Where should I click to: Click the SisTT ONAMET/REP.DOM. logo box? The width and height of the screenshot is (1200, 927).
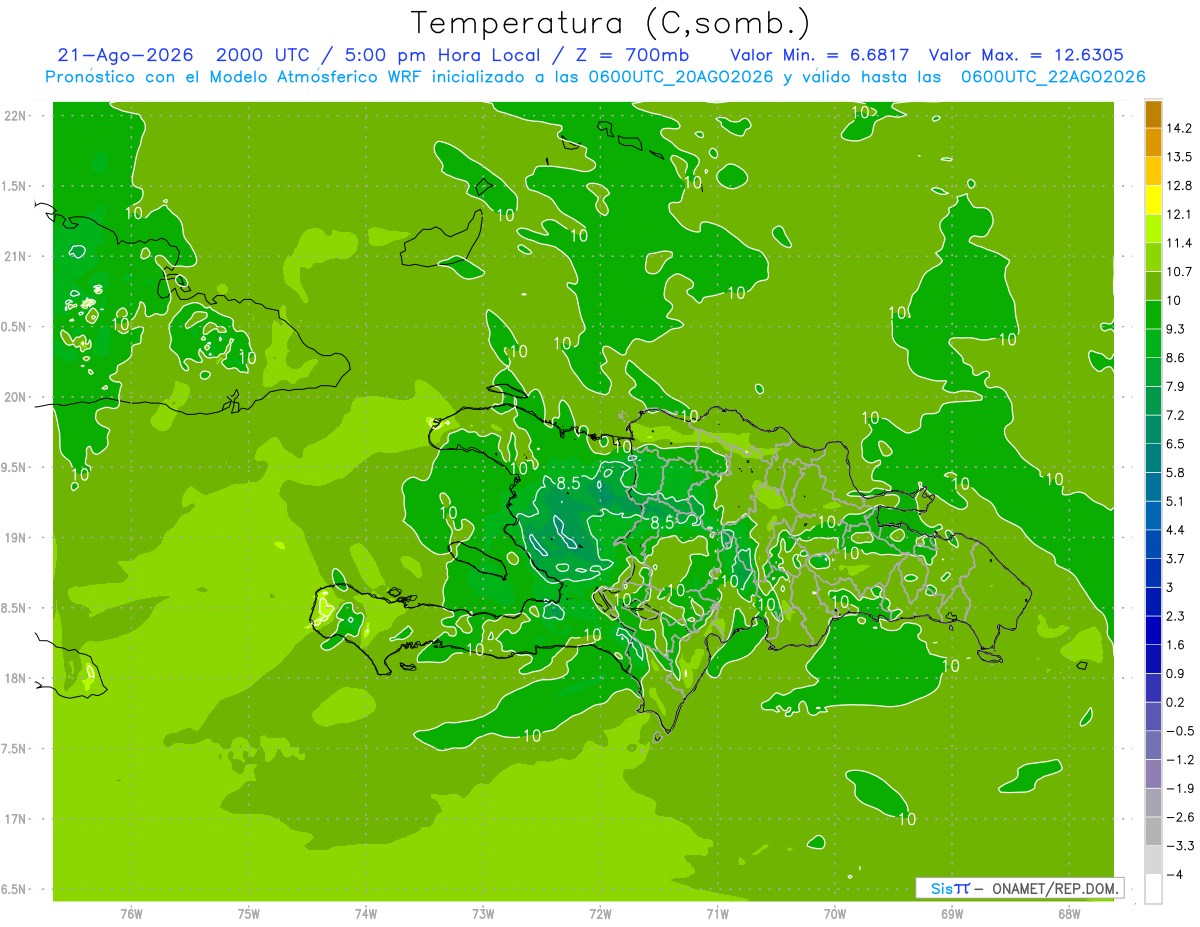[x=1019, y=888]
